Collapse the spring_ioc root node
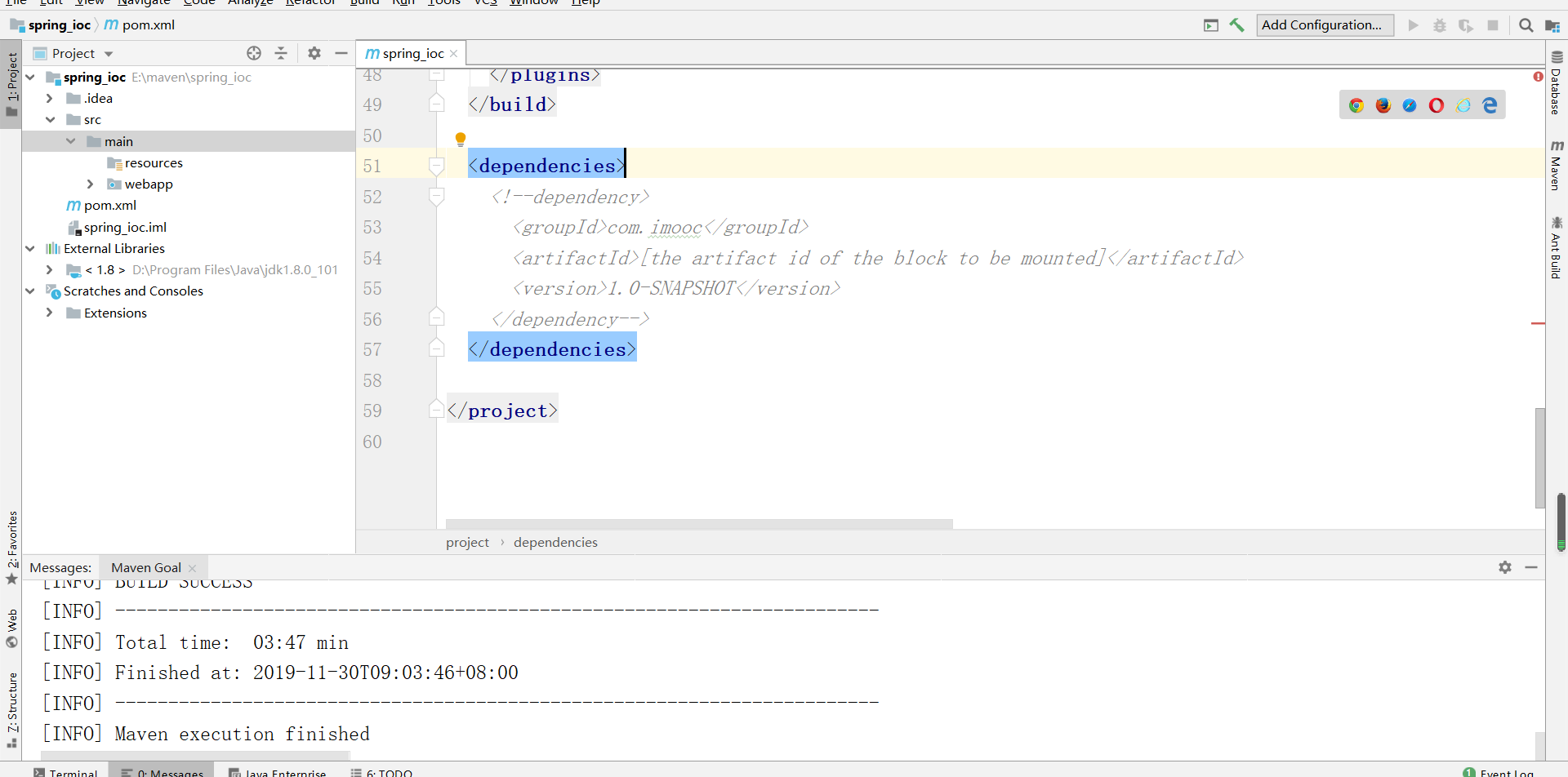 [30, 78]
